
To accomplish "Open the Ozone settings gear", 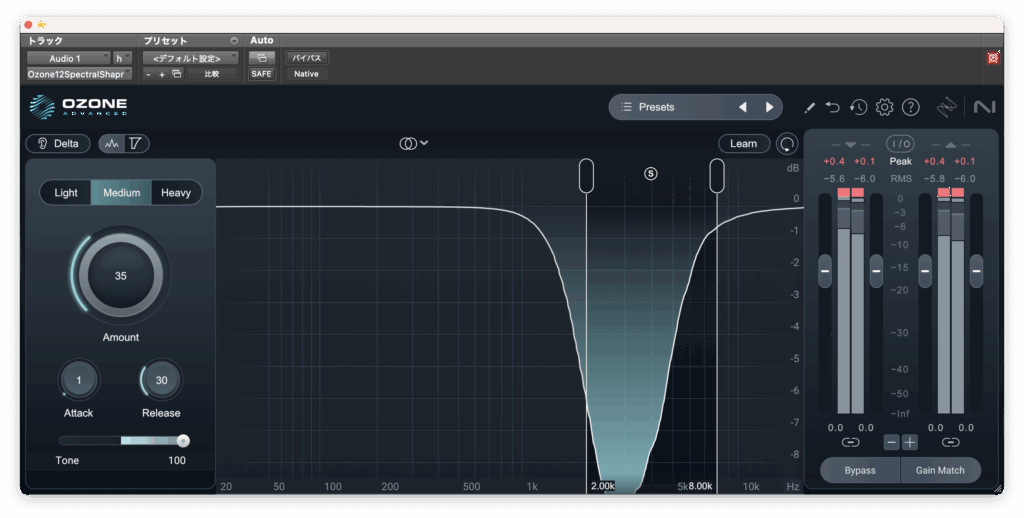I will pos(884,107).
